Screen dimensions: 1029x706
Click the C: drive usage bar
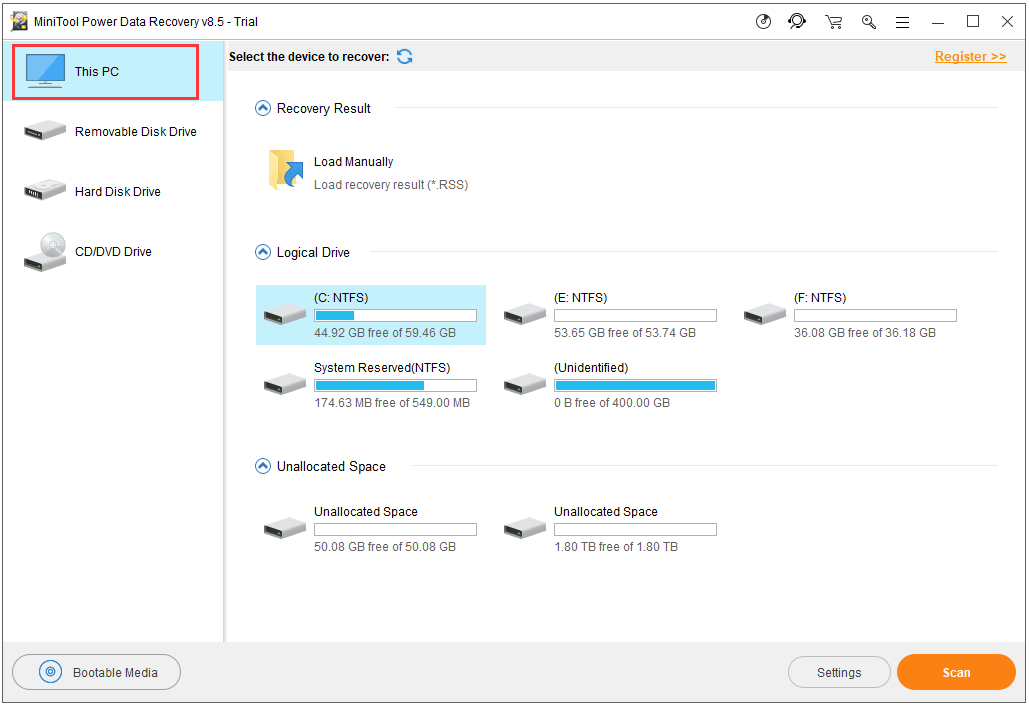tap(395, 316)
